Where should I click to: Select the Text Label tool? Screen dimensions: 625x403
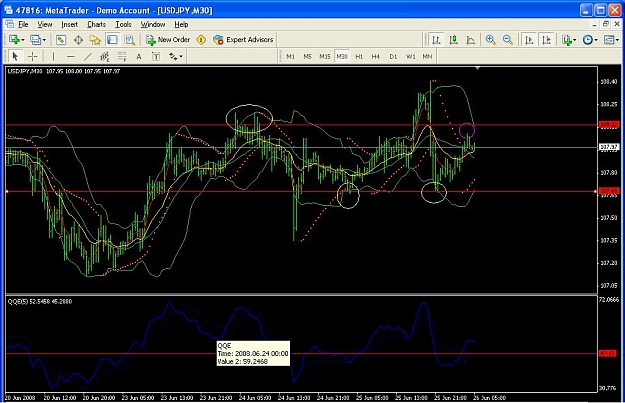point(156,57)
